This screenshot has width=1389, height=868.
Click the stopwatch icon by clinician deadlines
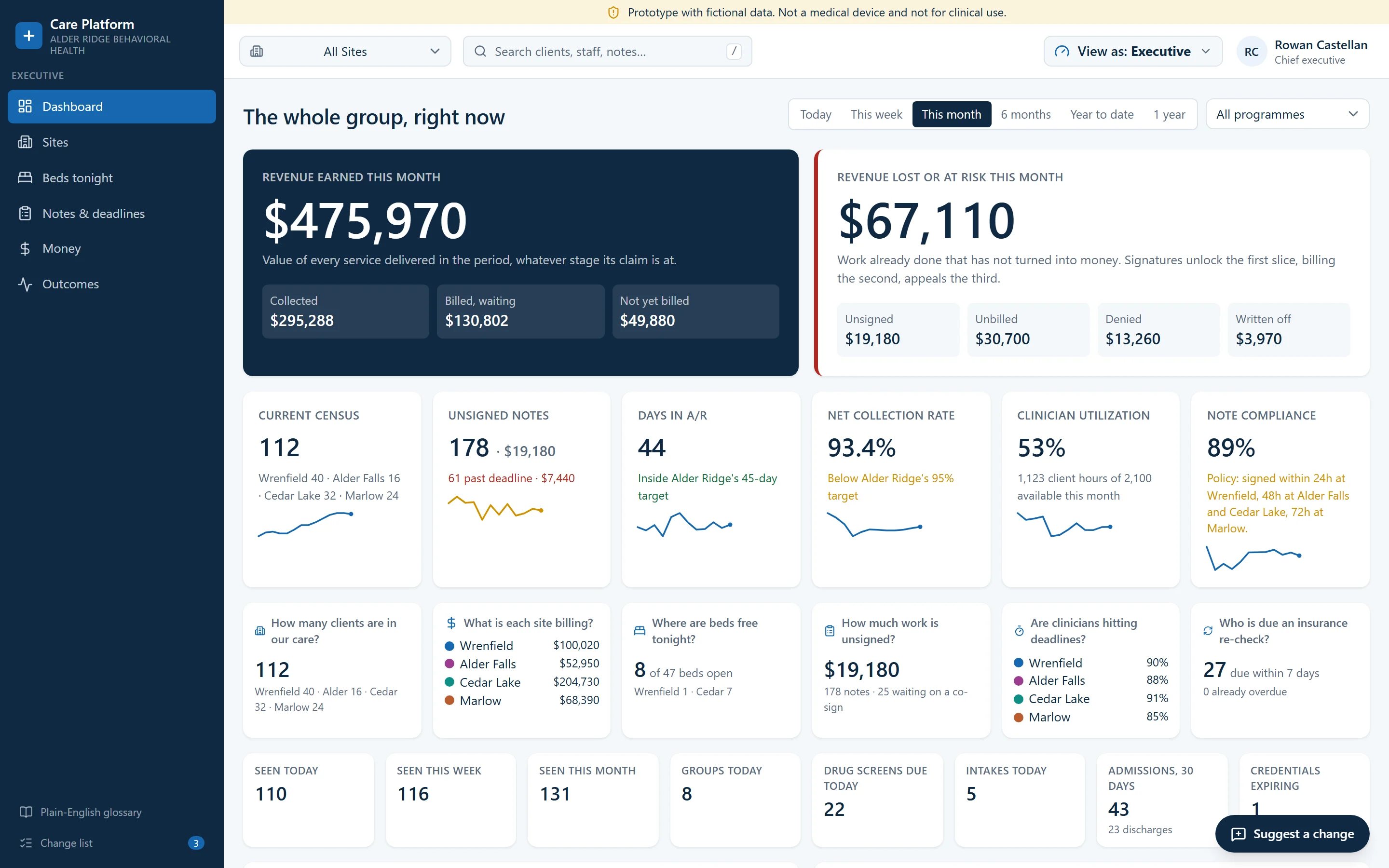point(1019,631)
